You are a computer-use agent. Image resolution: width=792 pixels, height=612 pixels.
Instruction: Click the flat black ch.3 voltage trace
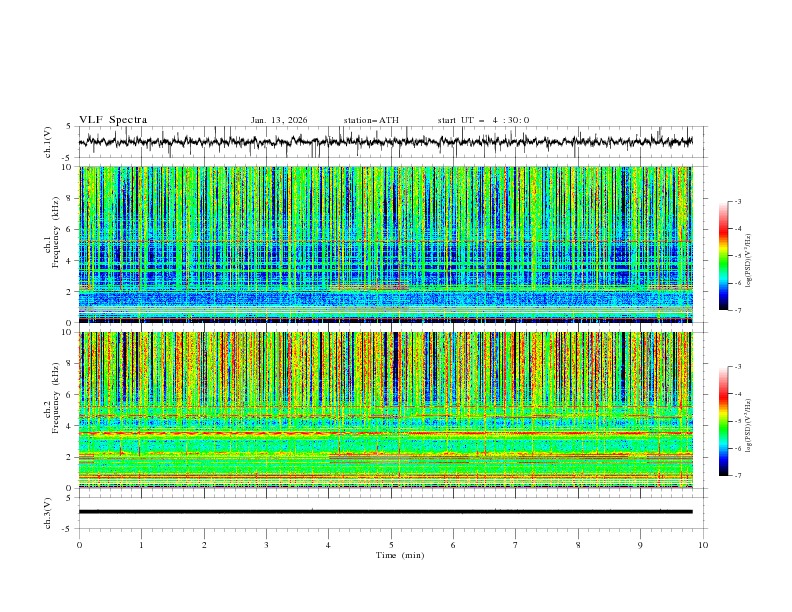(x=386, y=512)
